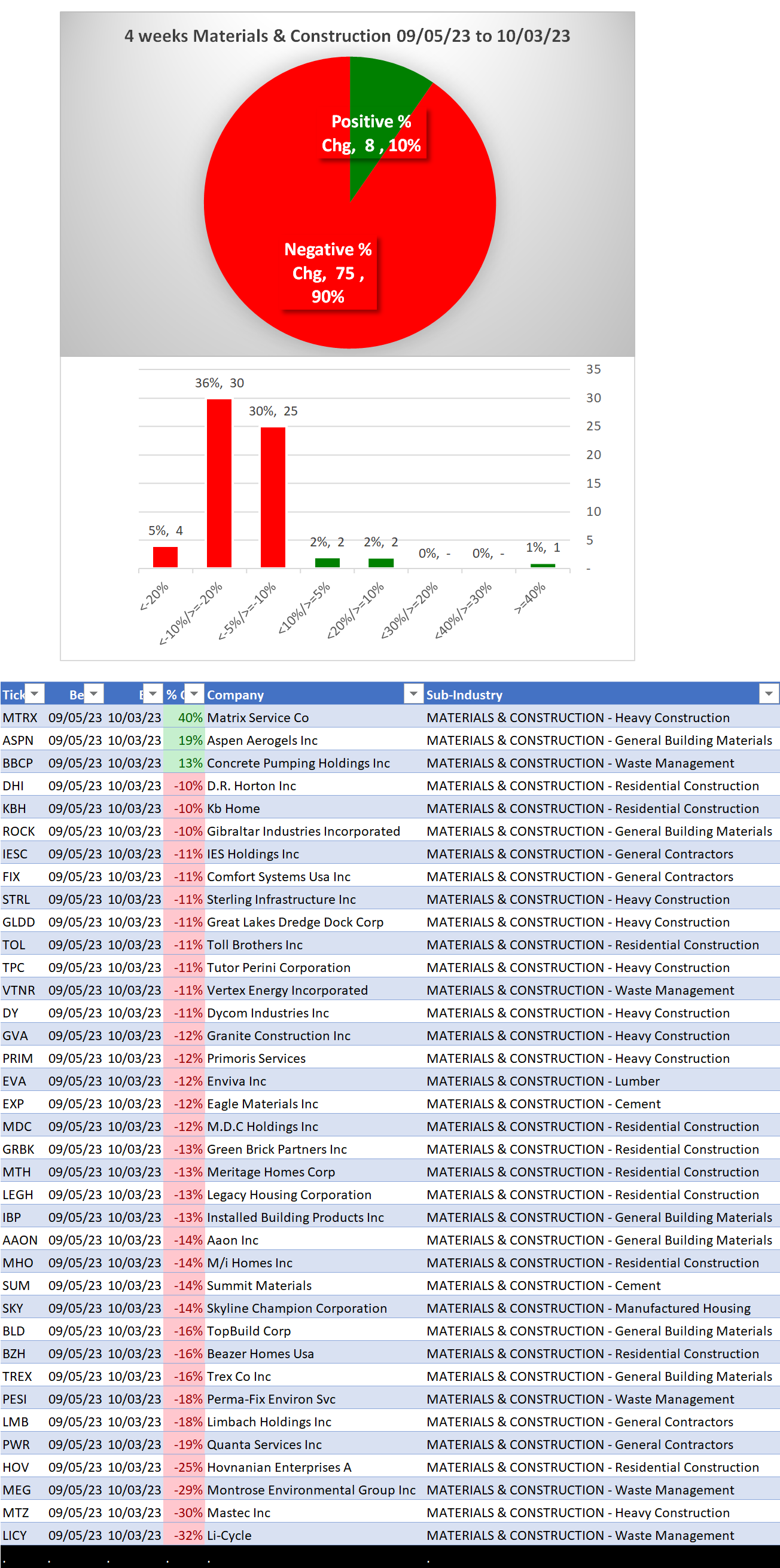Image resolution: width=780 pixels, height=1568 pixels.
Task: Click the axis value '35' on the bar chart
Action: [x=593, y=369]
